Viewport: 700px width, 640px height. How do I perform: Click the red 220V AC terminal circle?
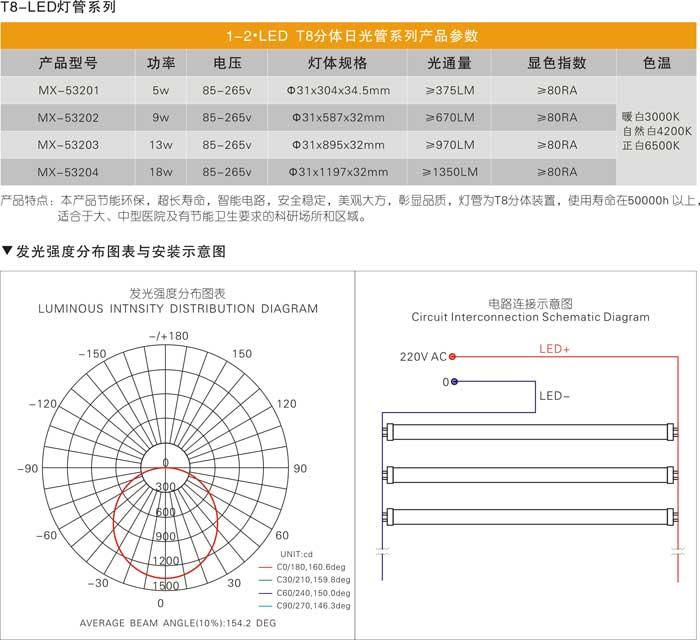click(x=453, y=356)
